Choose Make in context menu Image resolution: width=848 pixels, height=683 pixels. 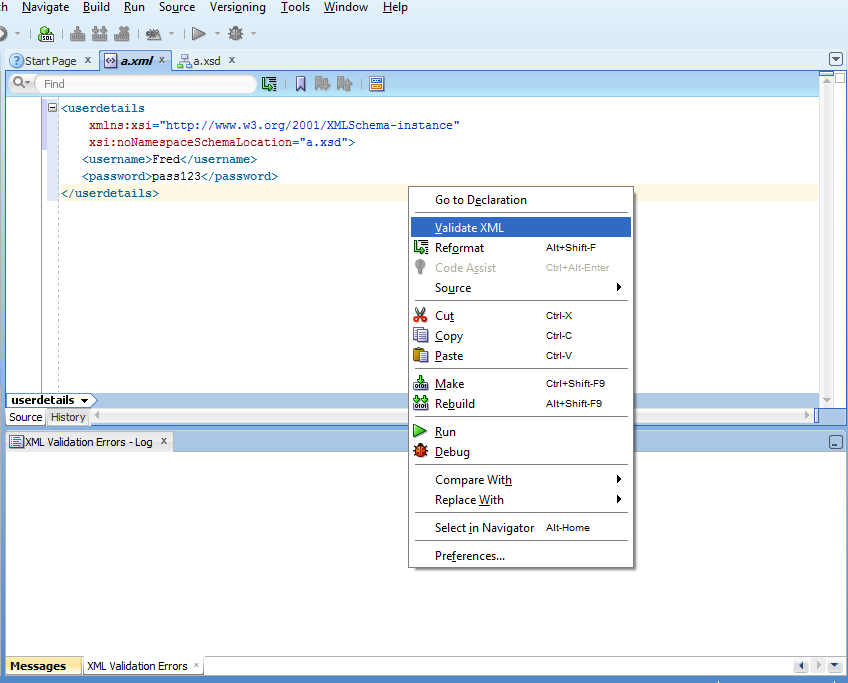click(x=521, y=384)
